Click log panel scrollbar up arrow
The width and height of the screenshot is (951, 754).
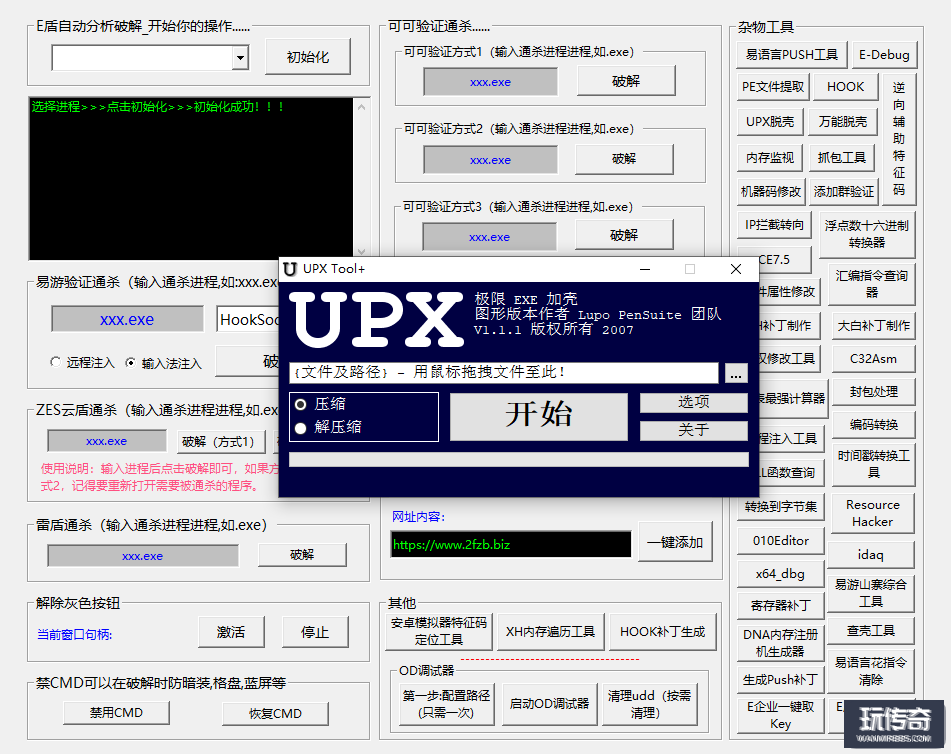(361, 107)
